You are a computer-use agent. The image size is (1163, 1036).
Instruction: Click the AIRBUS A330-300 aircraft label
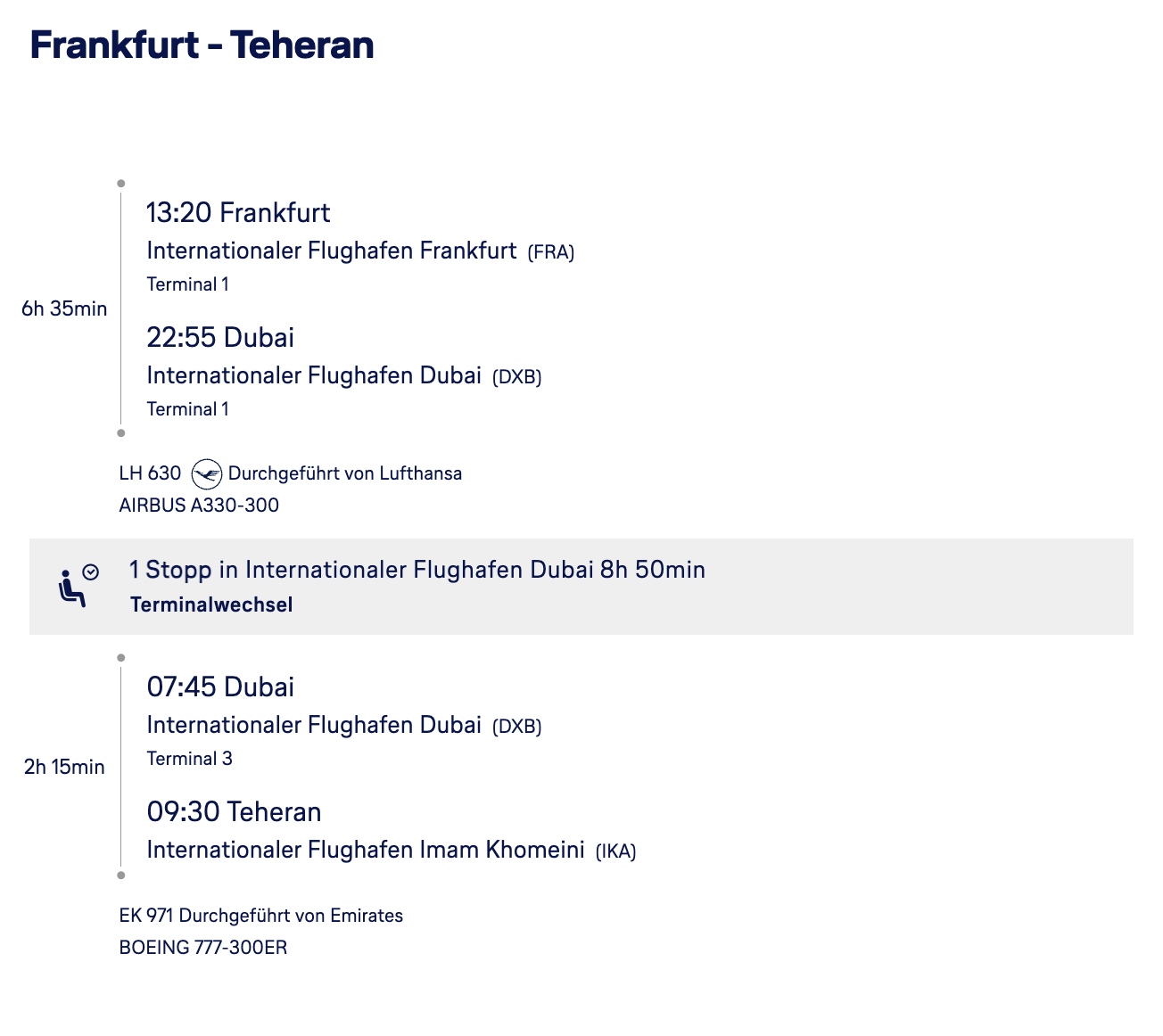[x=199, y=506]
